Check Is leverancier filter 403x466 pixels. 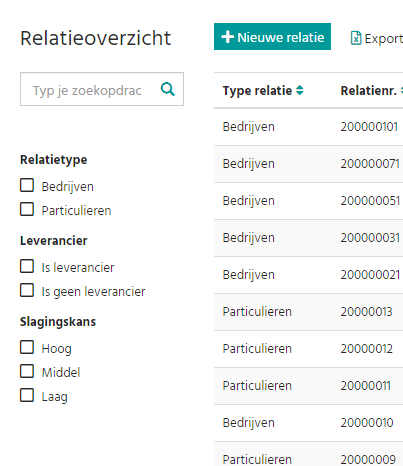[27, 266]
